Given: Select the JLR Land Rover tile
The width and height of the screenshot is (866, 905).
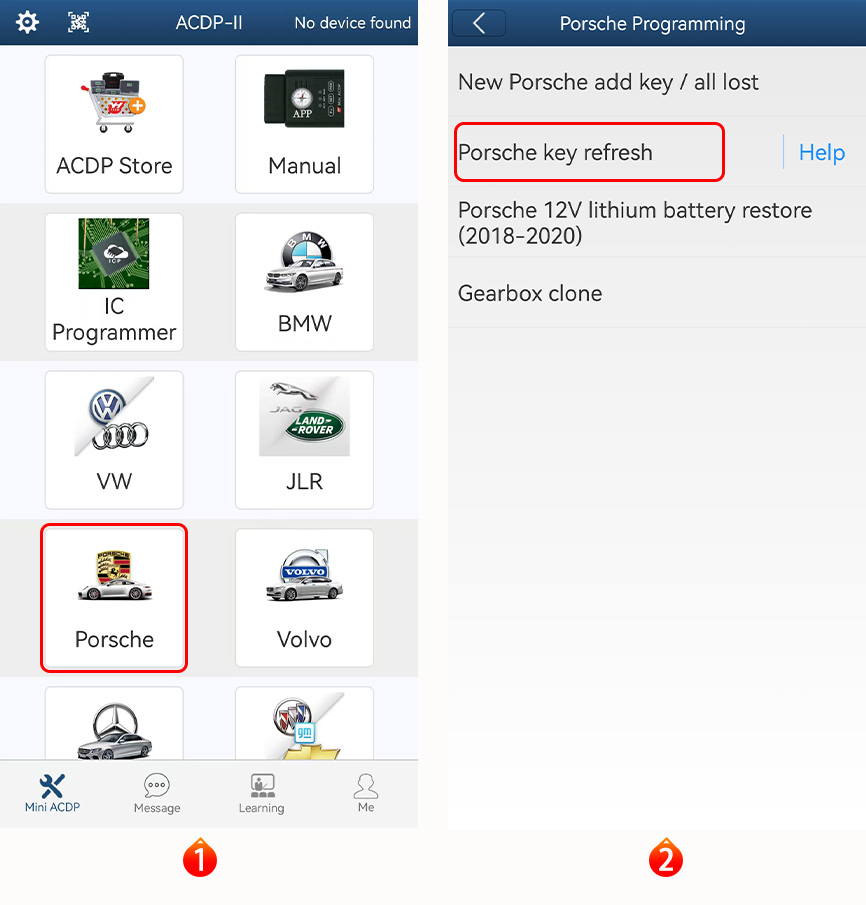Looking at the screenshot, I should coord(304,440).
